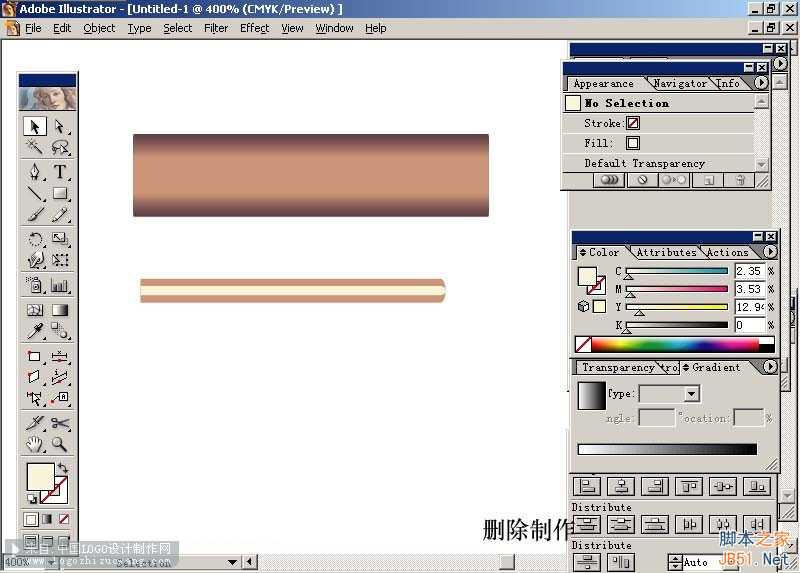
Task: Choose the Mesh tool
Action: [35, 310]
